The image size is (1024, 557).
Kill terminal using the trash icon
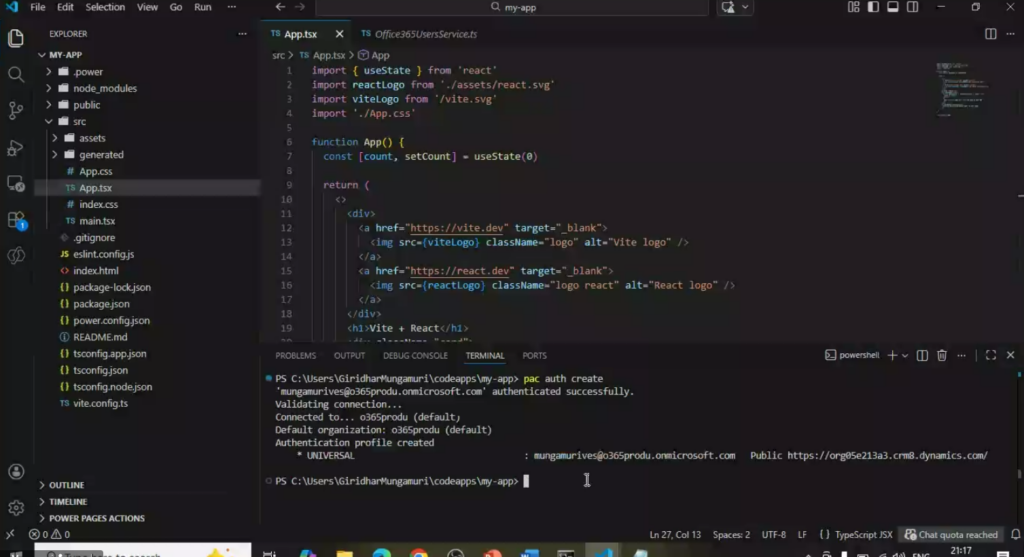pos(941,355)
